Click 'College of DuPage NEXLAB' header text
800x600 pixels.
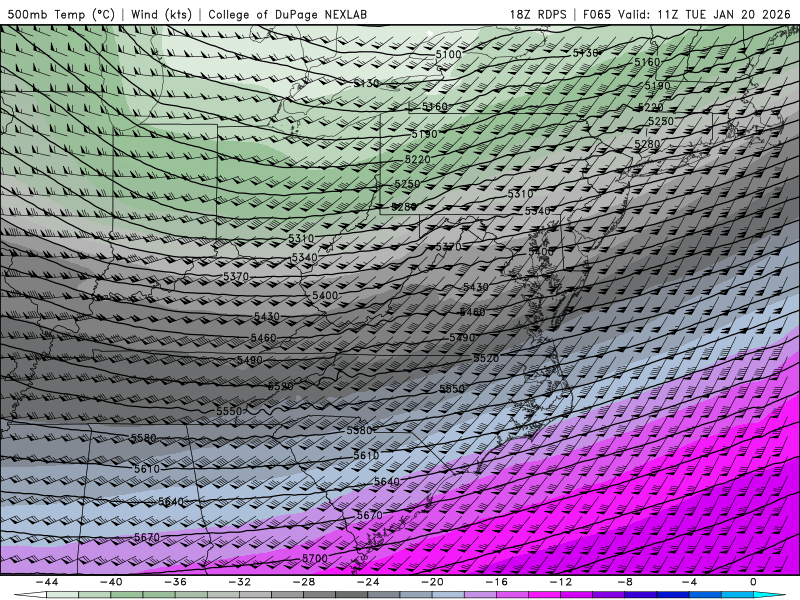click(287, 14)
